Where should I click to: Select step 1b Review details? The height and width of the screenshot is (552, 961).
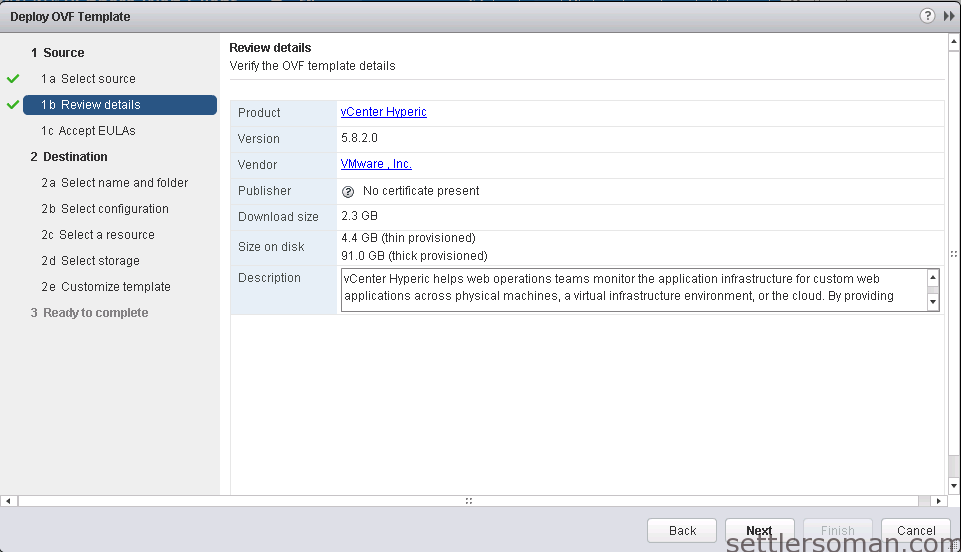(x=120, y=105)
